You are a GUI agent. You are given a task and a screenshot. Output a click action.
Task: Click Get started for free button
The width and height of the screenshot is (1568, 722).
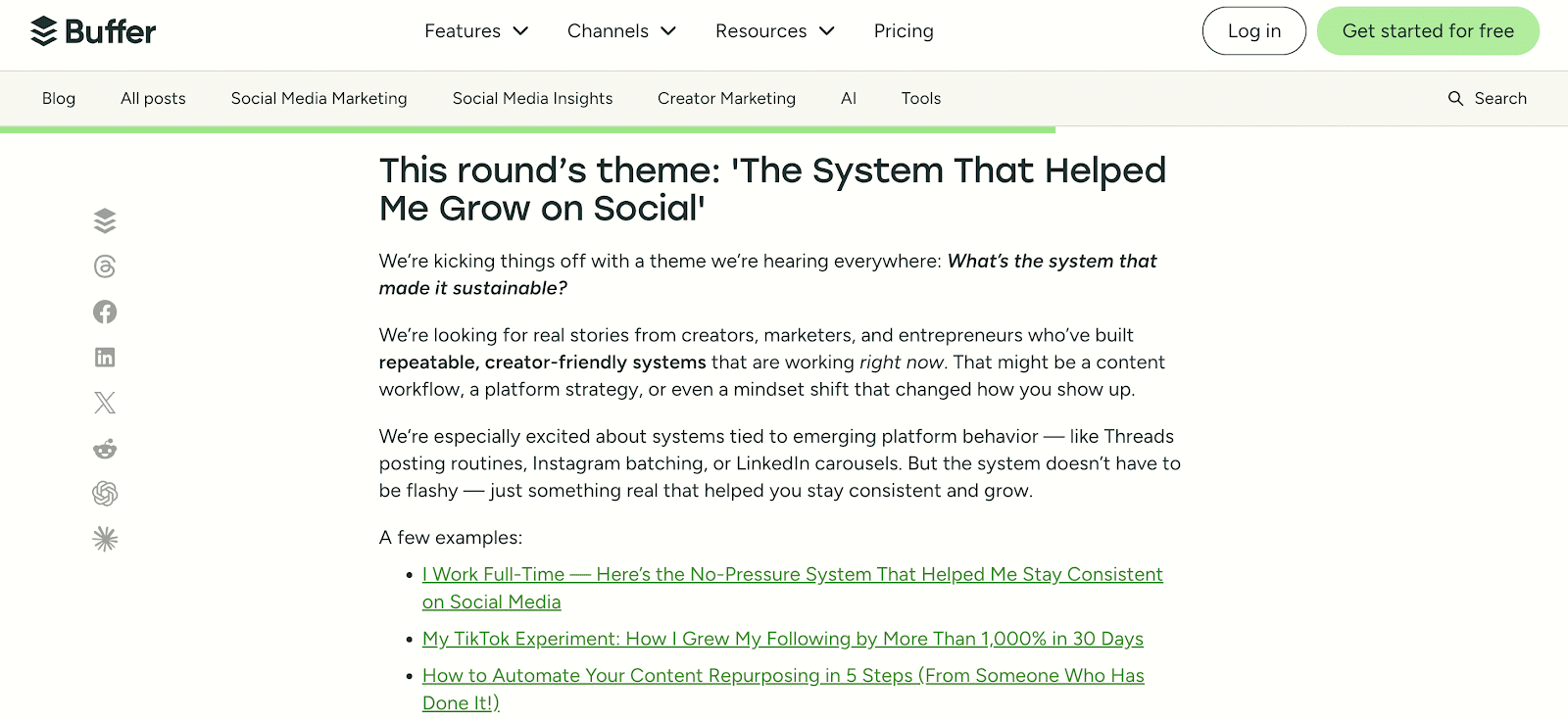[1428, 31]
